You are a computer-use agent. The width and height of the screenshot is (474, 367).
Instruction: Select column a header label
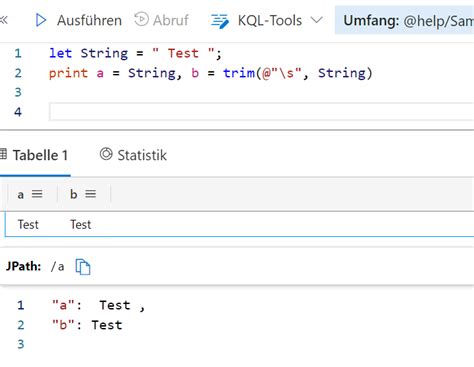coord(20,195)
